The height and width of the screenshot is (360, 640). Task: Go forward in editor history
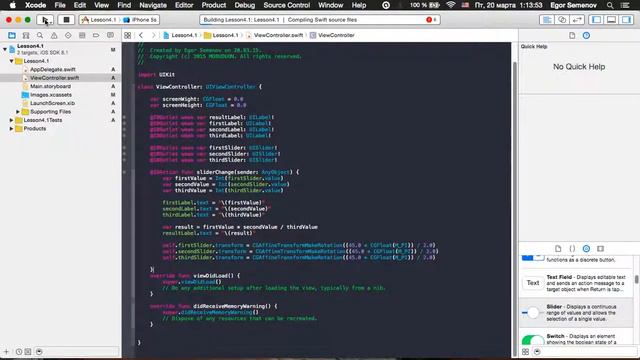[153, 36]
